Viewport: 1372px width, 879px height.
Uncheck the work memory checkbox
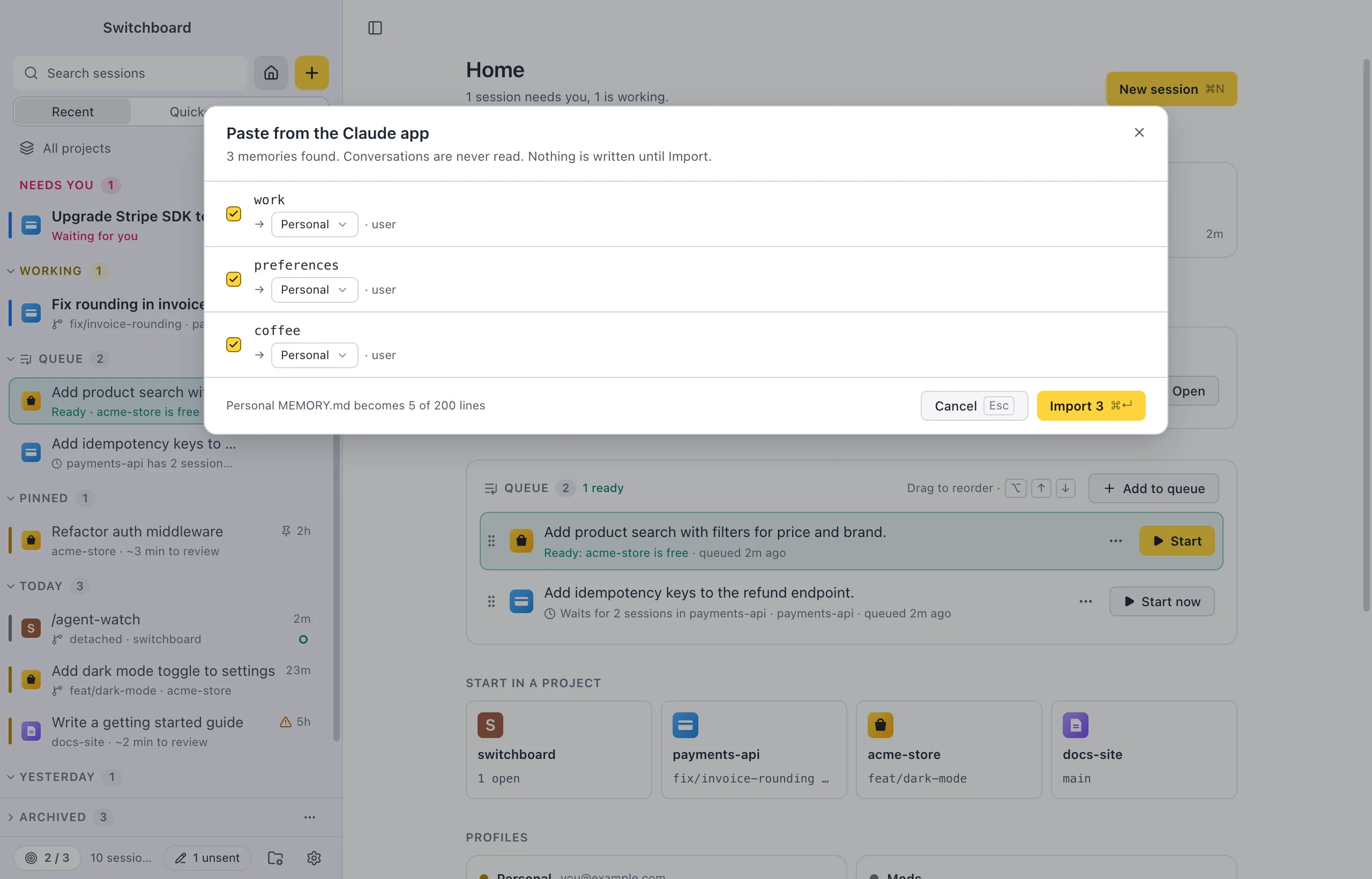click(234, 213)
